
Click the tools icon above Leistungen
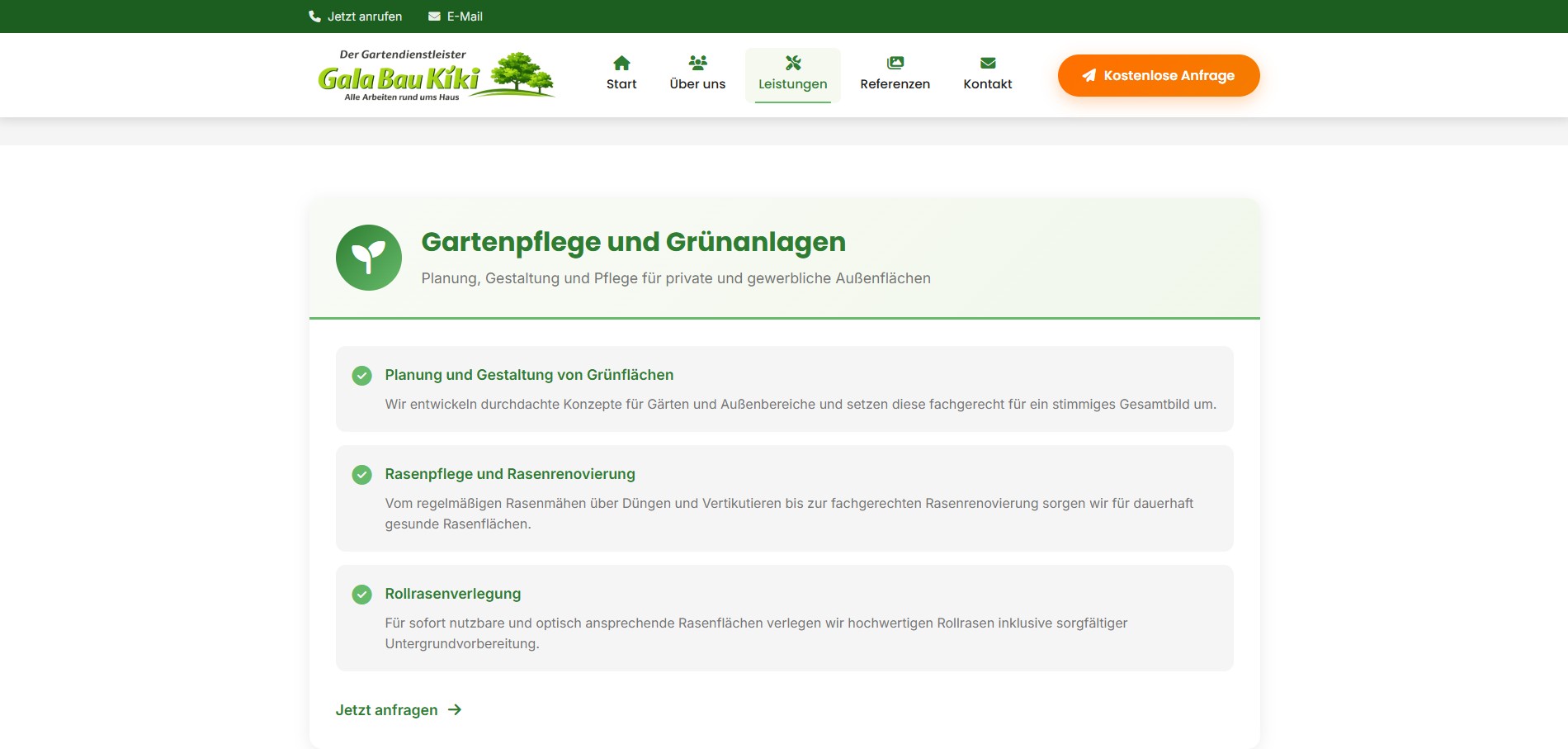(792, 63)
